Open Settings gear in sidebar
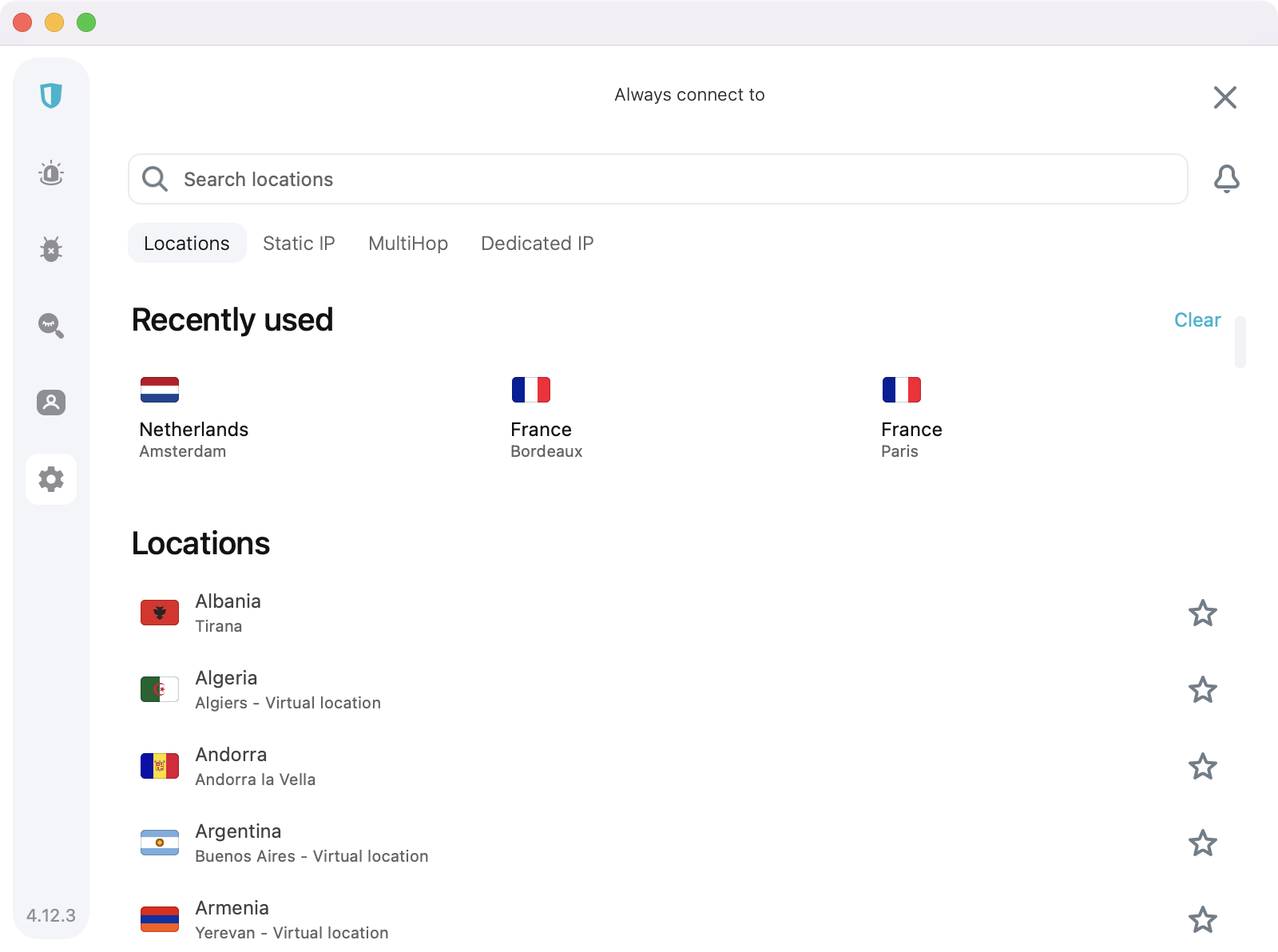Screen dimensions: 1278x952 (51, 479)
